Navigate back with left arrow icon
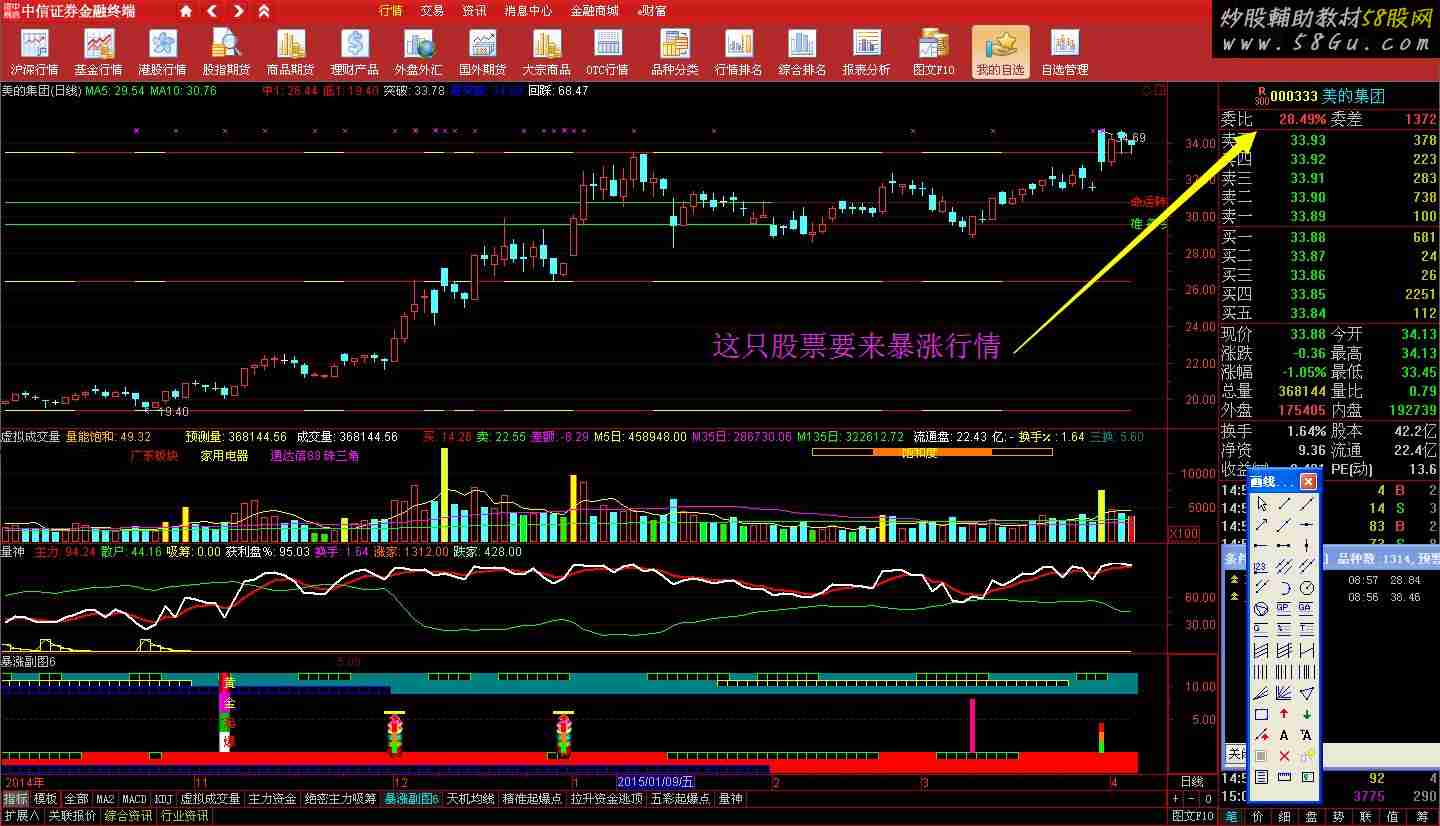Image resolution: width=1440 pixels, height=826 pixels. pyautogui.click(x=212, y=12)
